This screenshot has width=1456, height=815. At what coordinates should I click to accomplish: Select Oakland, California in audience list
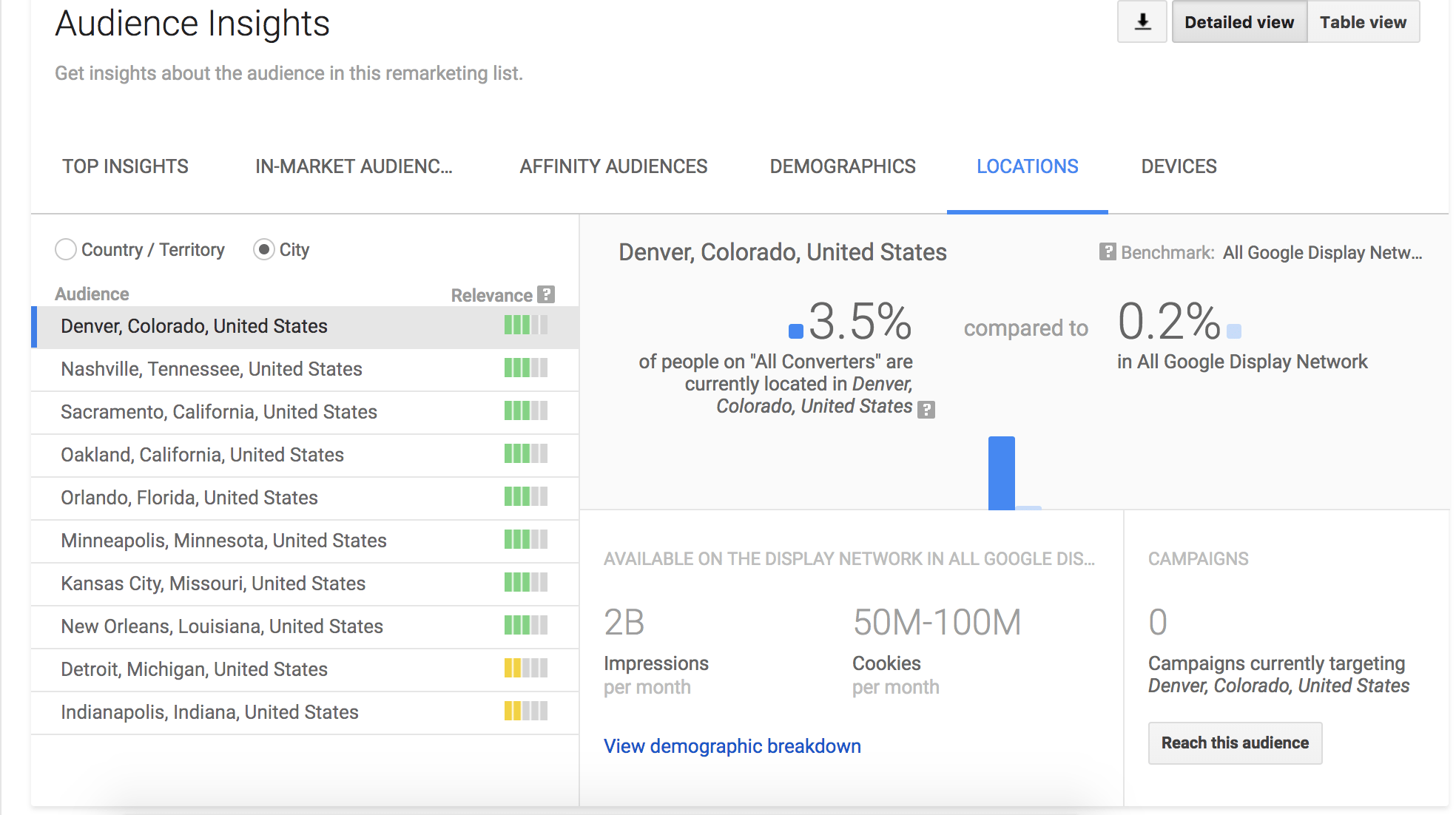click(202, 455)
